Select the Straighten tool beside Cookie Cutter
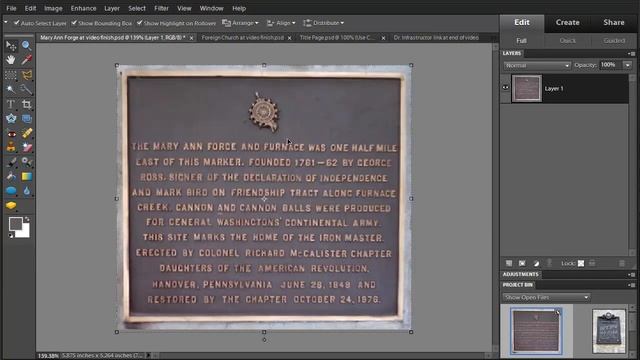The height and width of the screenshot is (360, 640). (x=27, y=119)
